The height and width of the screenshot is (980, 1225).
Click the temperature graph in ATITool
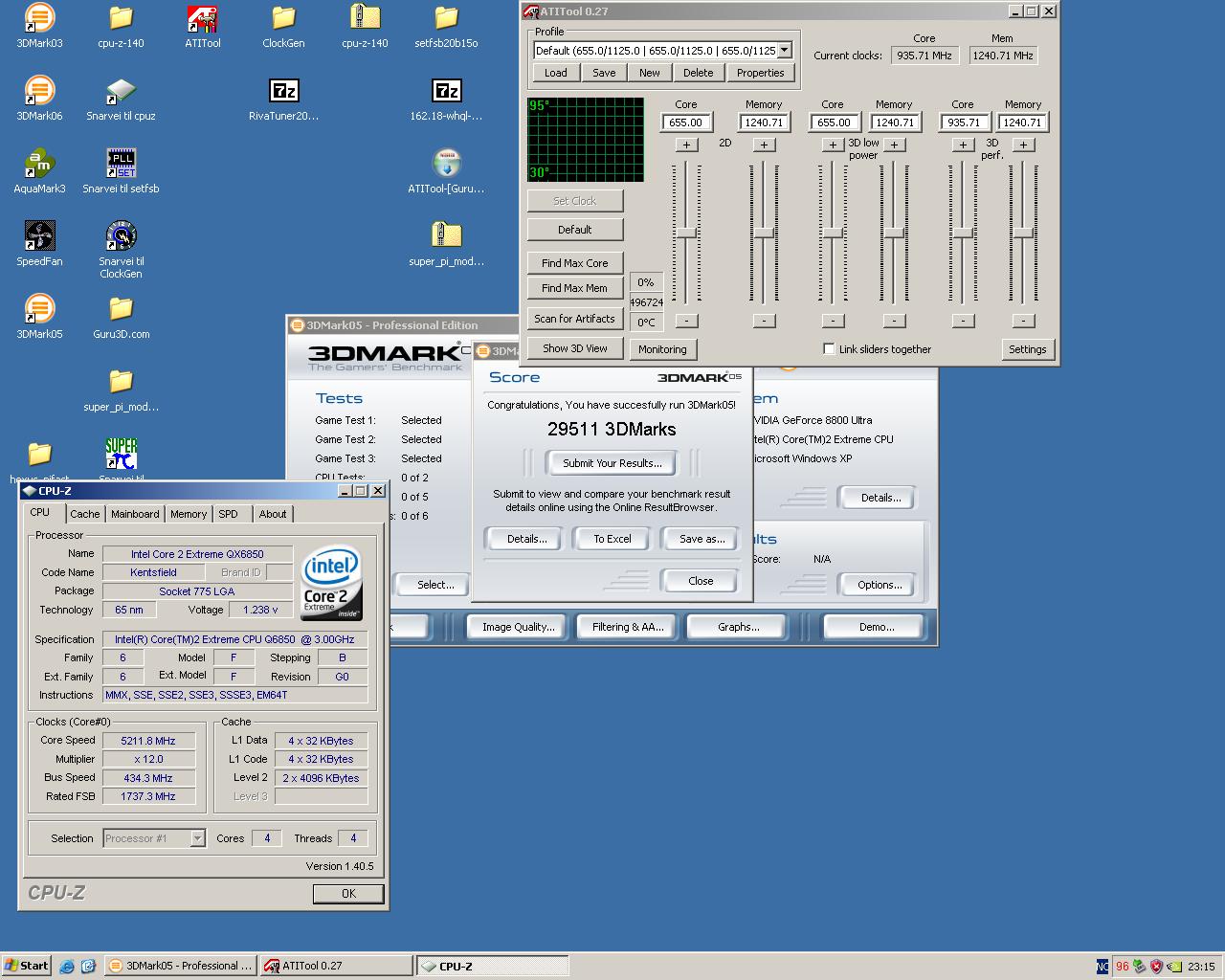[x=586, y=139]
